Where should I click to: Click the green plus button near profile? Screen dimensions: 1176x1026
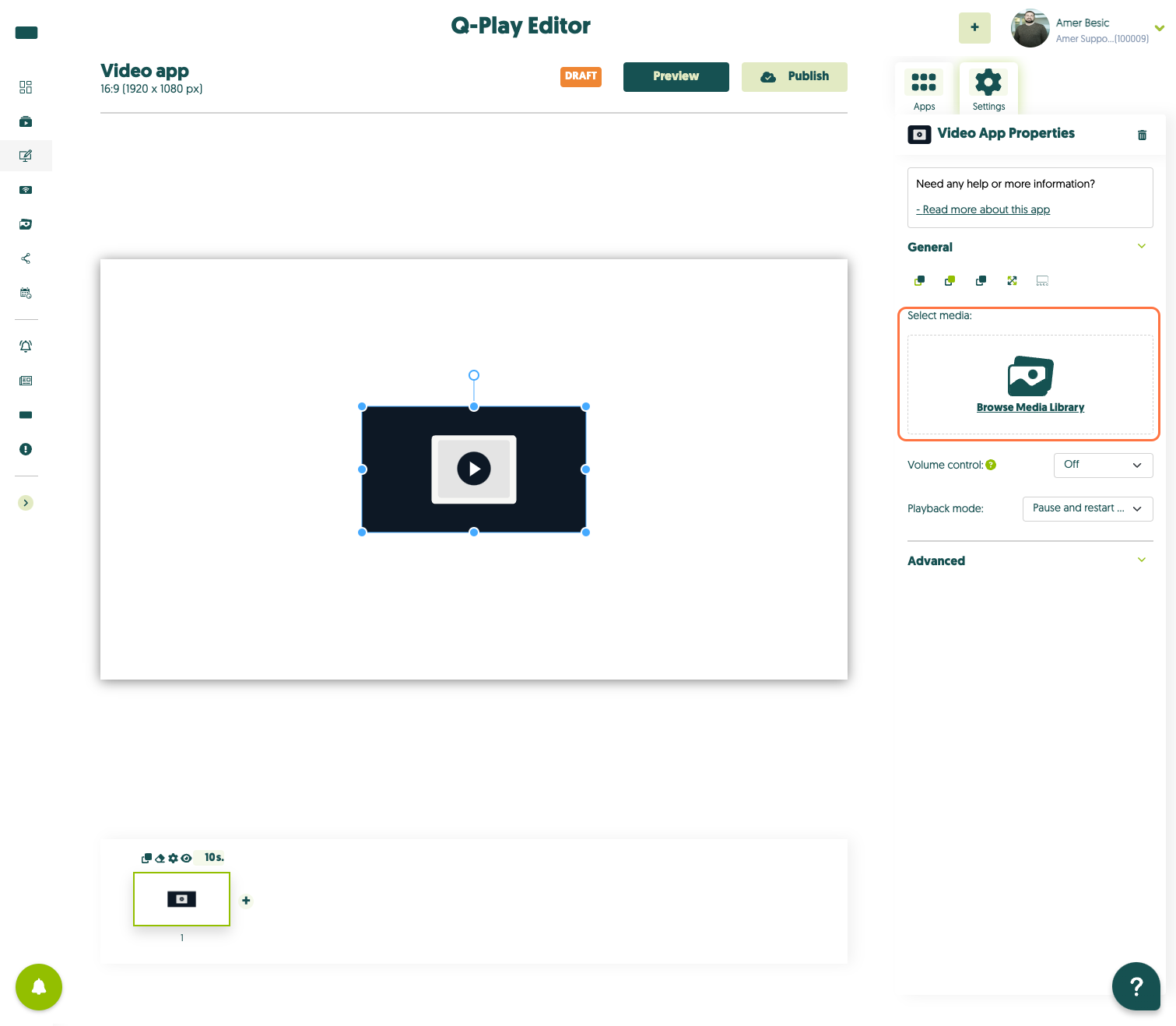[974, 27]
